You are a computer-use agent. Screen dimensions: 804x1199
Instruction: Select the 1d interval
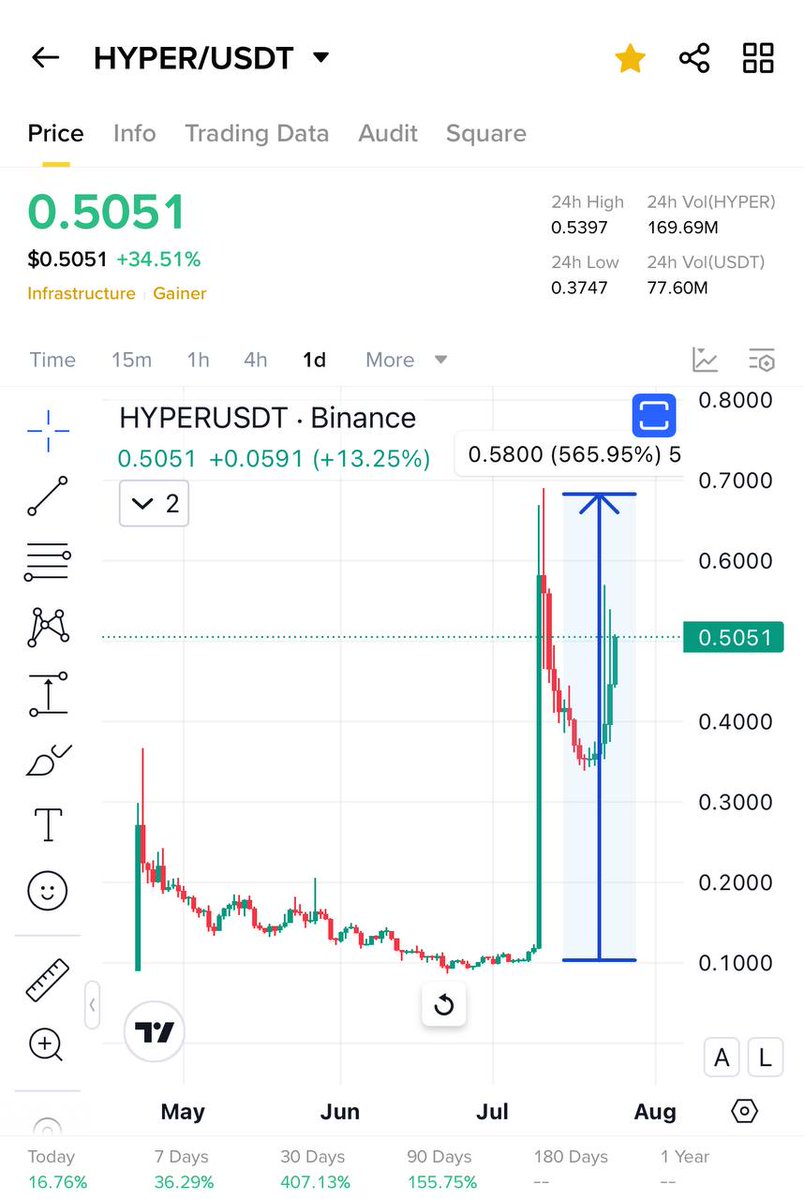(x=314, y=359)
